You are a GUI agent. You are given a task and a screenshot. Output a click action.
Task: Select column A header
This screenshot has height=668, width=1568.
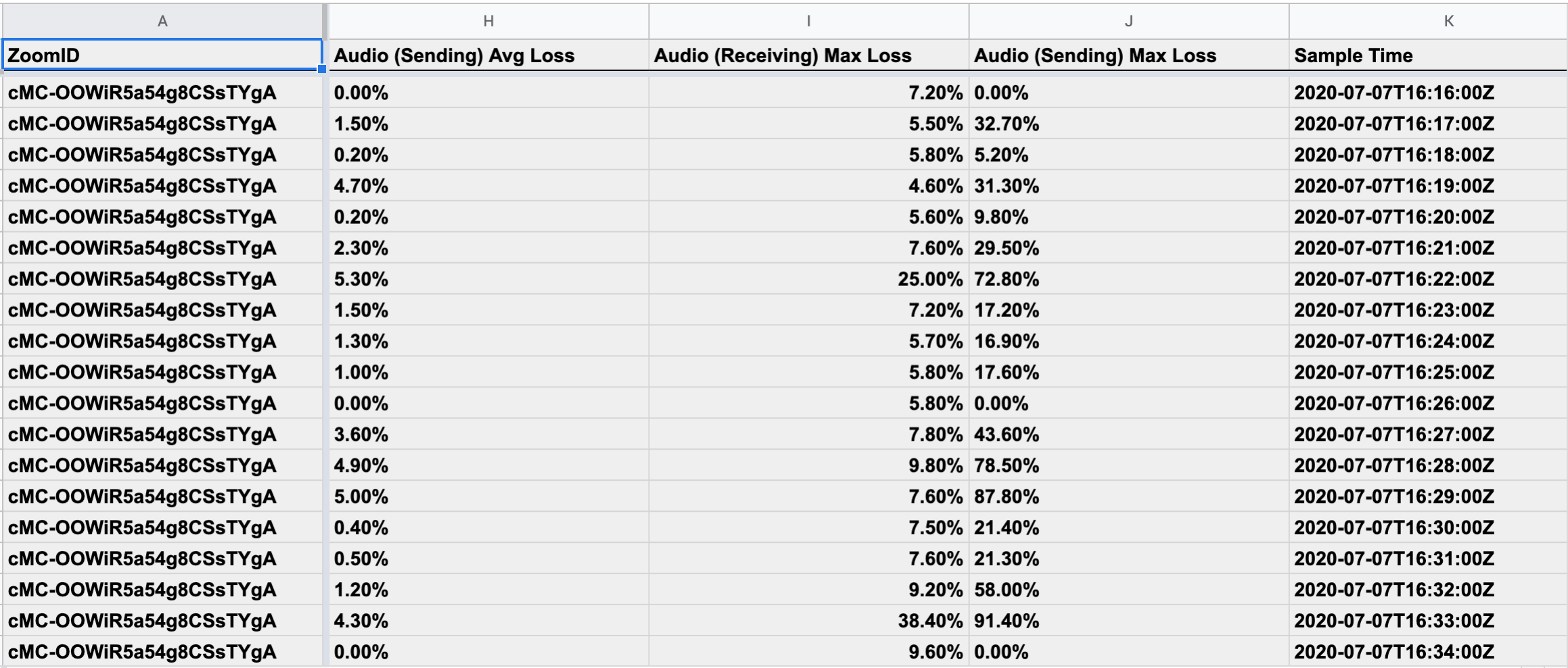point(162,21)
